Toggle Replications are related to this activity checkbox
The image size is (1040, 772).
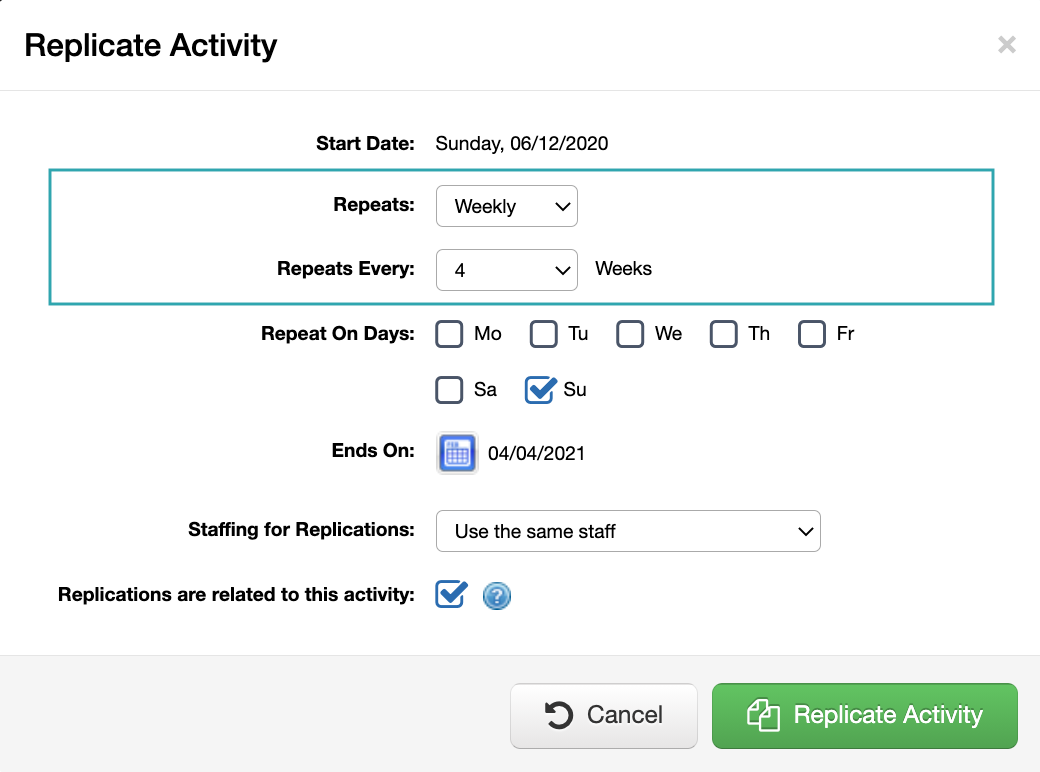click(x=451, y=594)
